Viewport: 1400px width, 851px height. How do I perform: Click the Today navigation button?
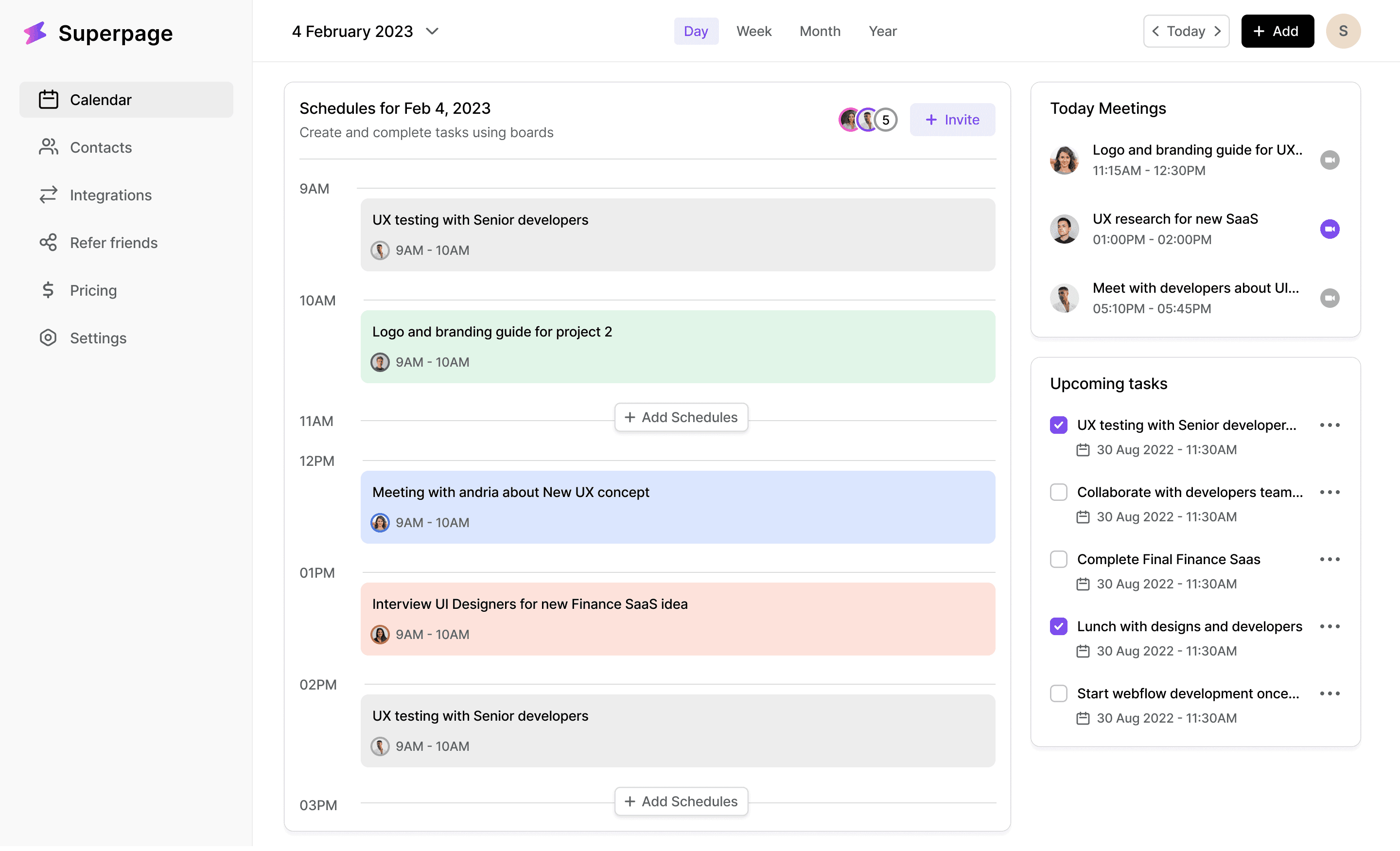tap(1187, 30)
